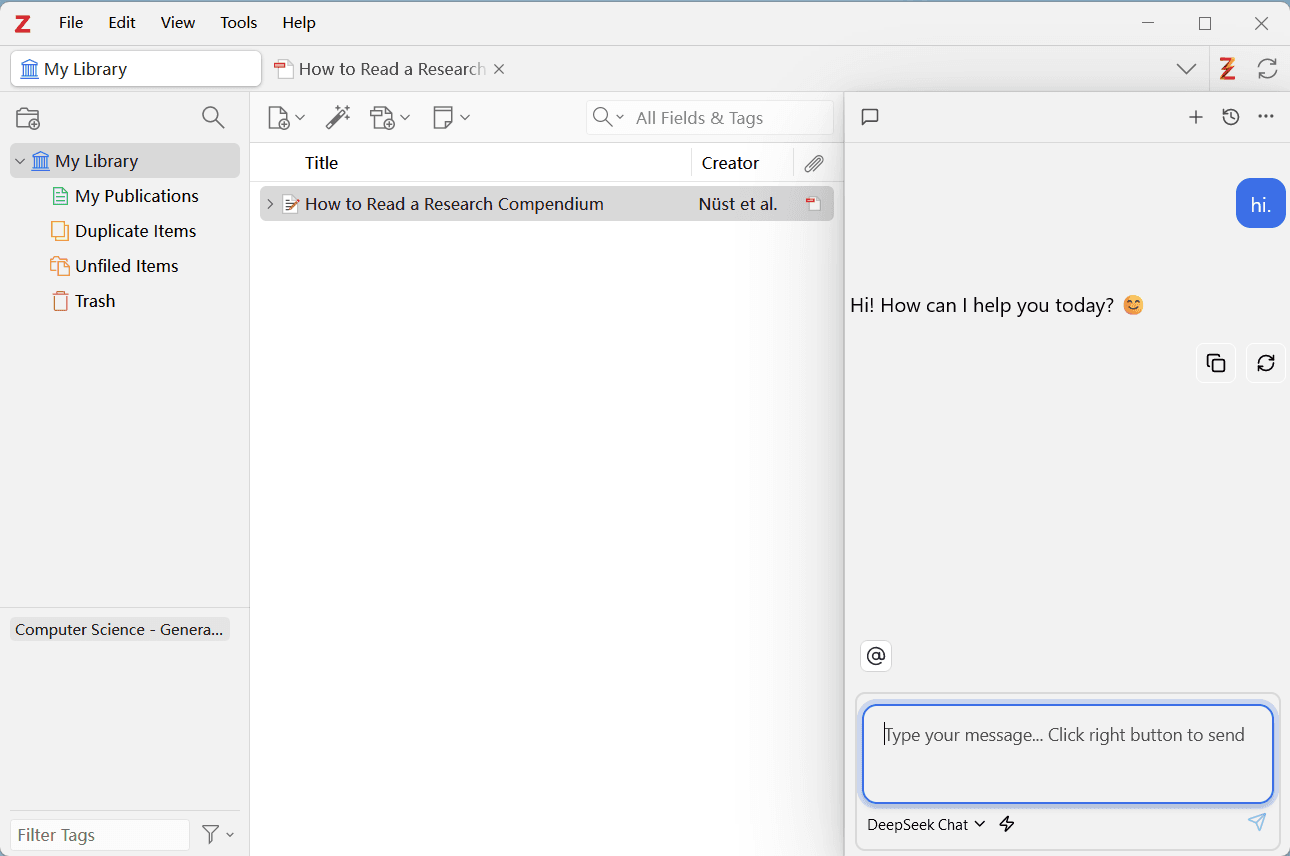The image size is (1290, 856).
Task: Click the magic wand Add by Identifier icon
Action: (x=338, y=118)
